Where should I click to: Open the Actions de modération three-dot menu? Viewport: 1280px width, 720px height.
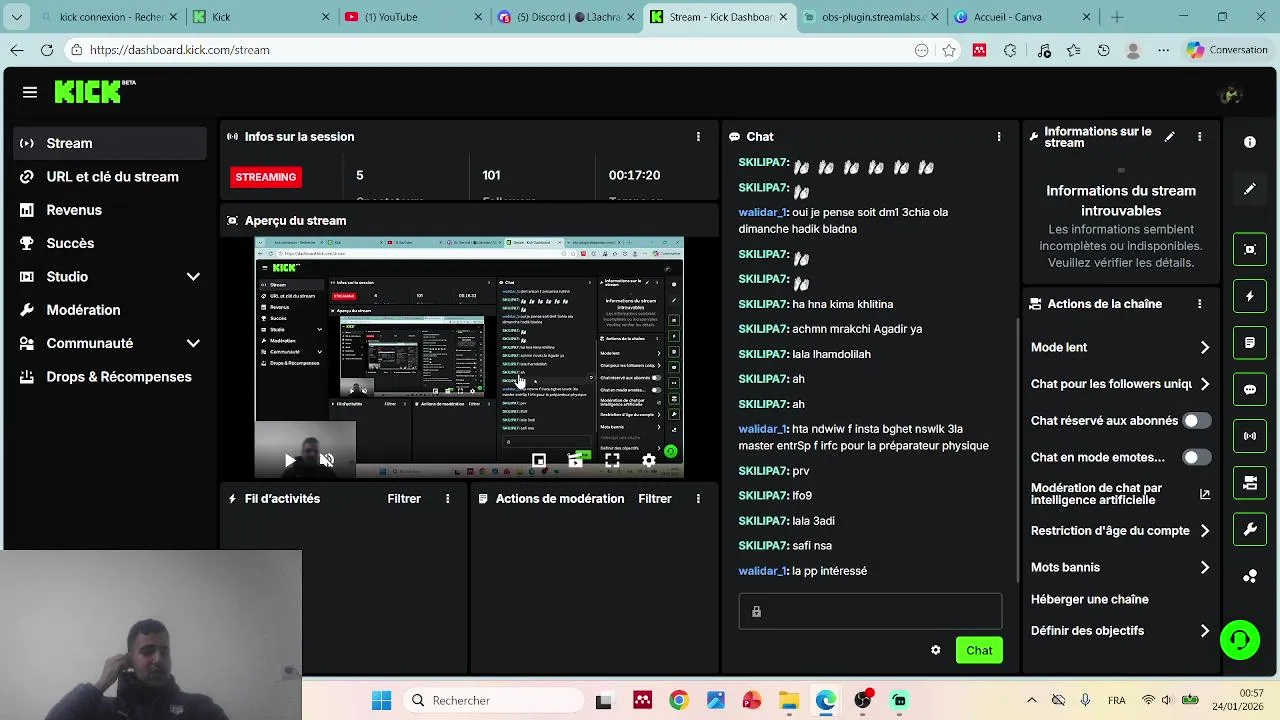(x=698, y=499)
